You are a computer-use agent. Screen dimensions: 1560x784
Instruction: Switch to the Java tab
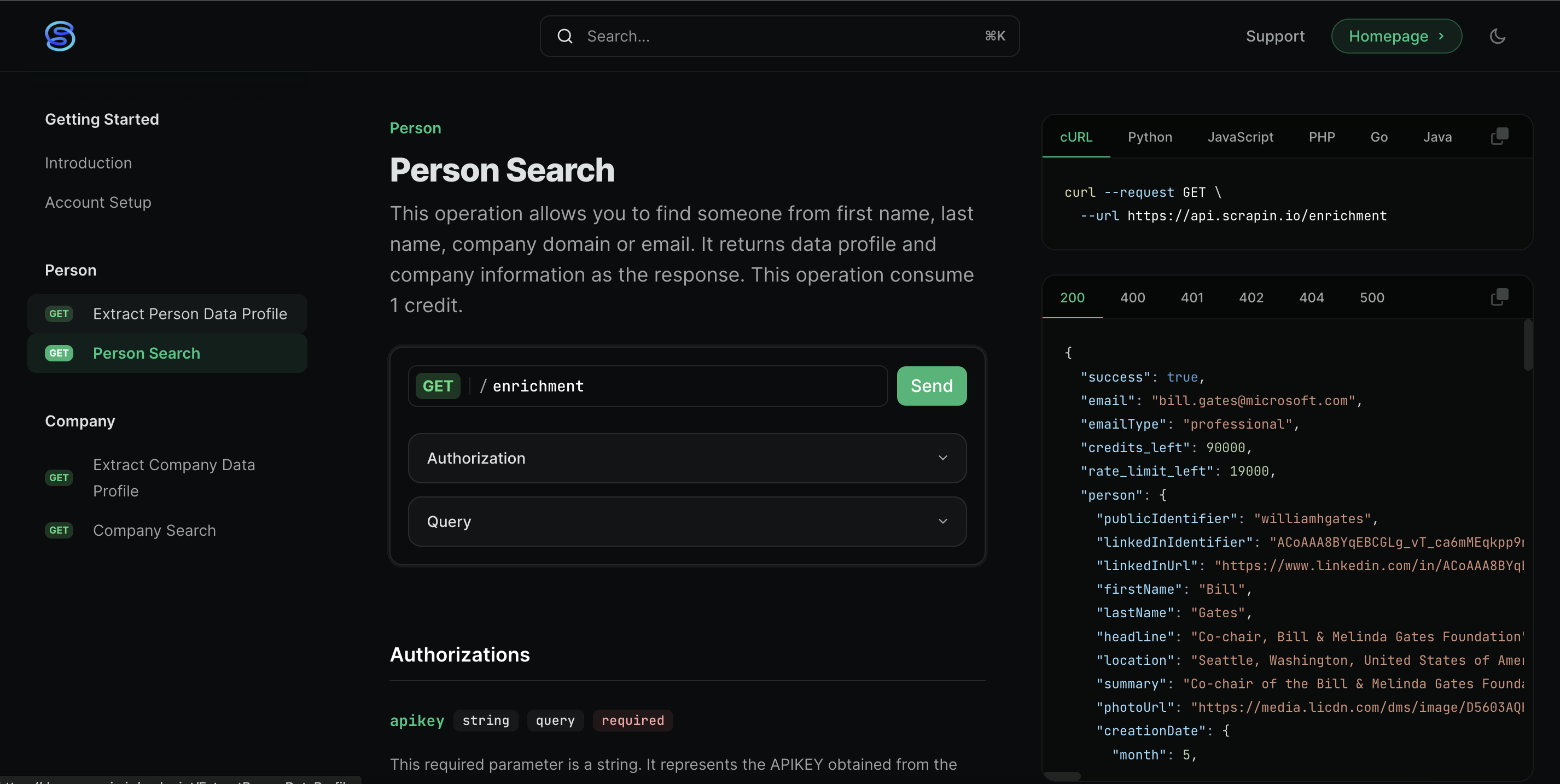1437,137
